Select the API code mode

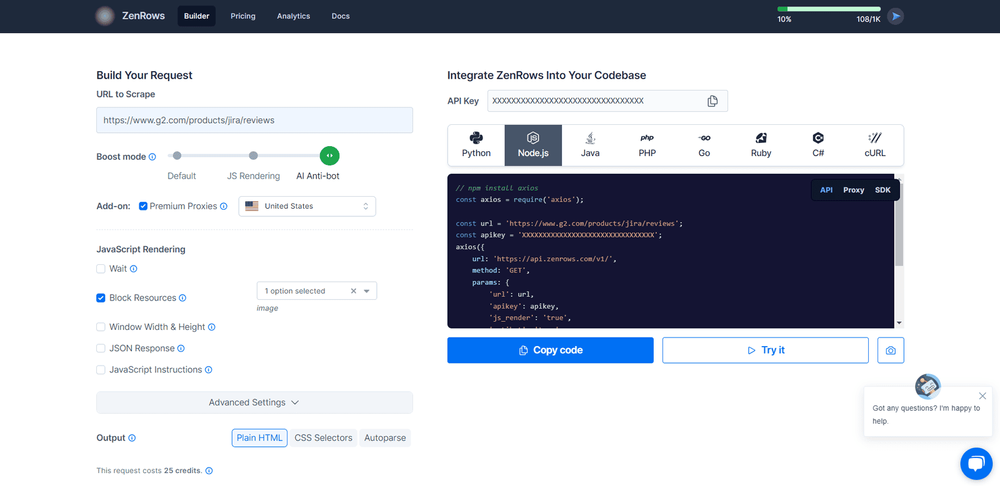(x=827, y=190)
